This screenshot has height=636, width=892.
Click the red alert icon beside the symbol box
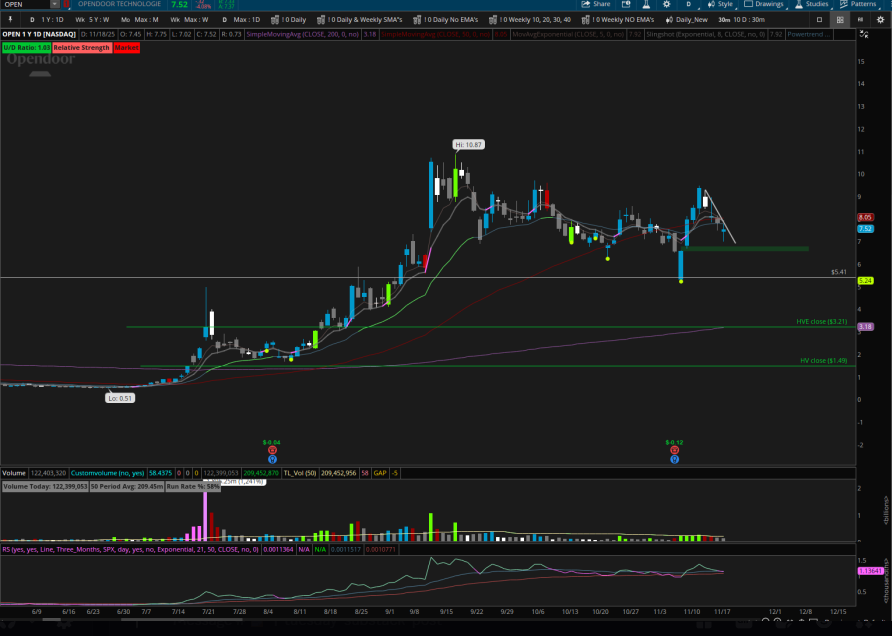[66, 4]
